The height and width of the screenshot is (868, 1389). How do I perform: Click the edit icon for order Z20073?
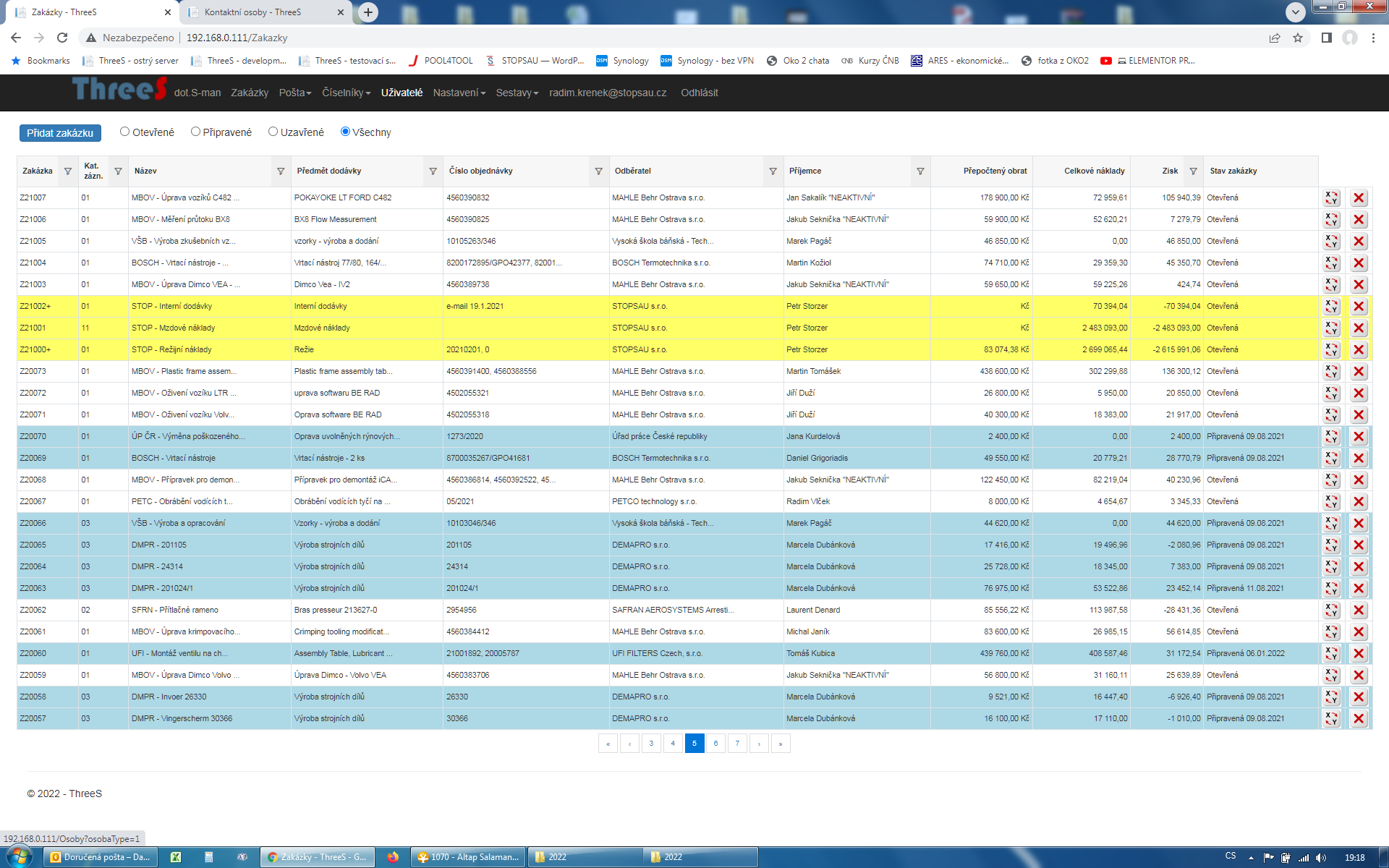(x=1332, y=371)
